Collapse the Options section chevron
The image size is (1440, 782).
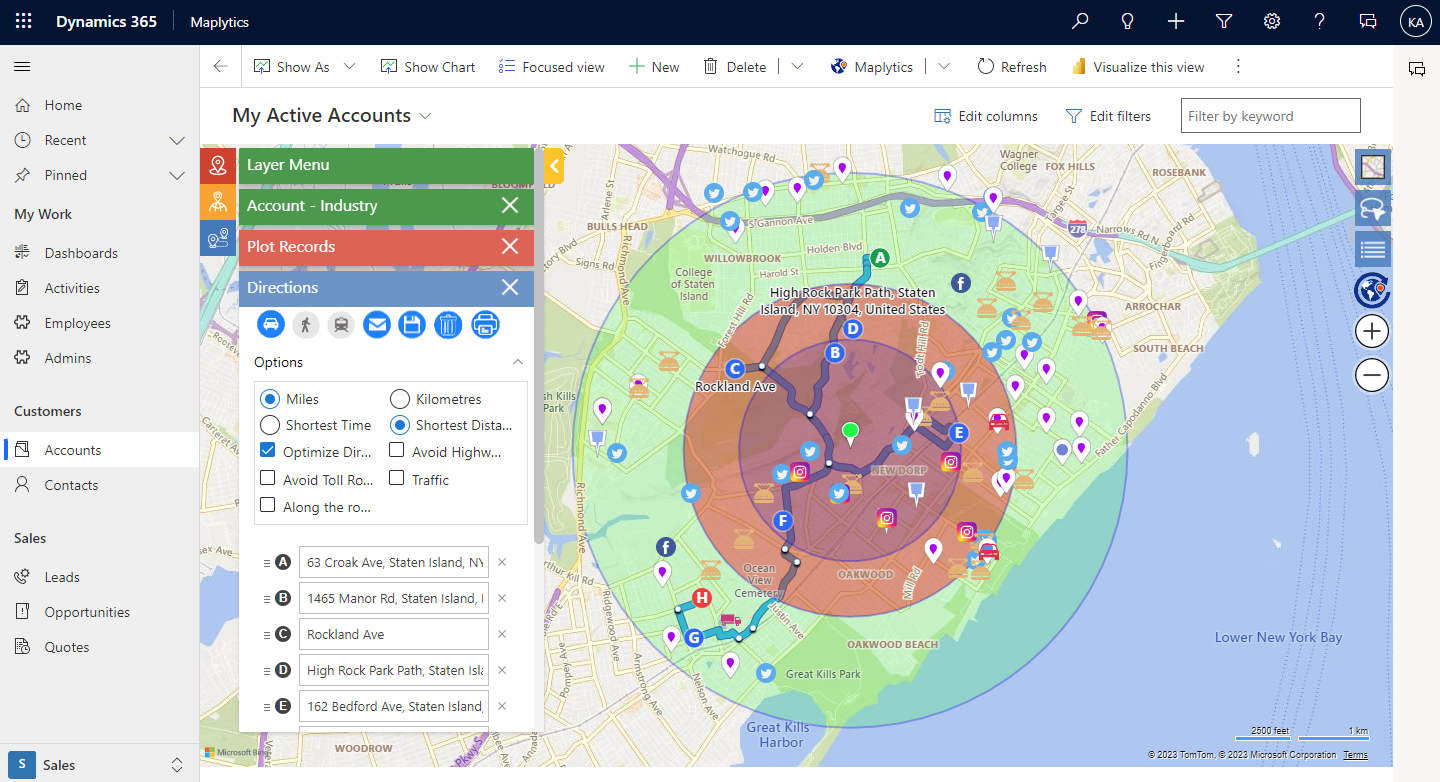tap(518, 362)
